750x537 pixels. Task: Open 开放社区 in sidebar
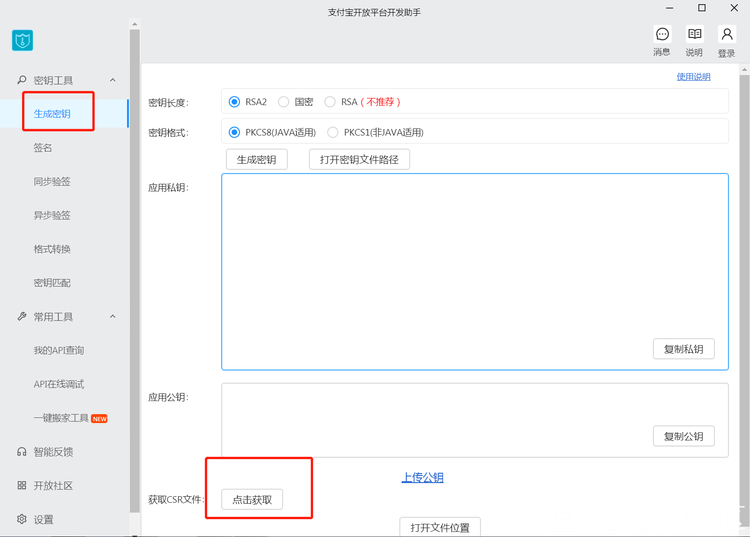point(53,485)
